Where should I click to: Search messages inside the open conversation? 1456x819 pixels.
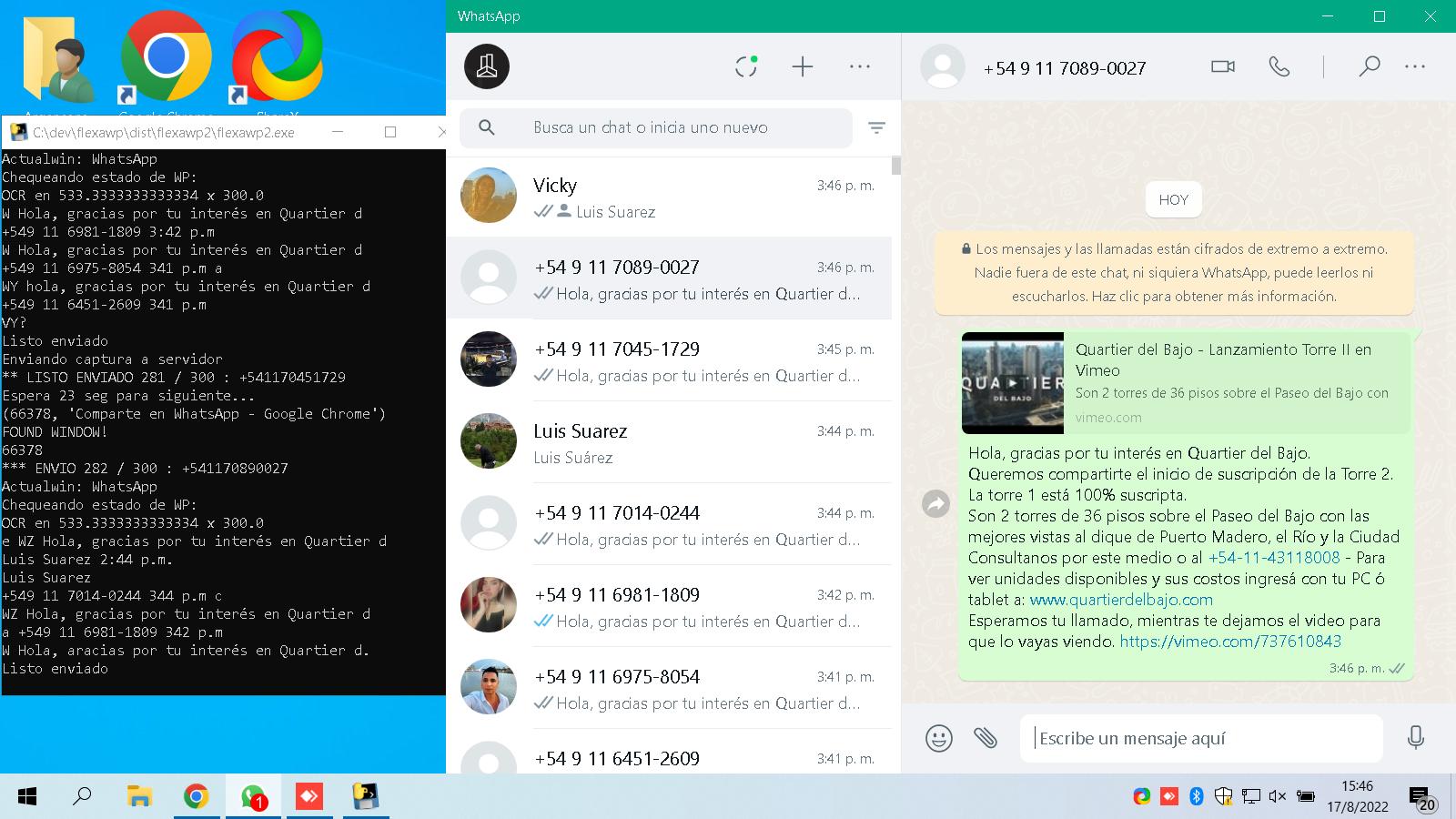[1370, 66]
